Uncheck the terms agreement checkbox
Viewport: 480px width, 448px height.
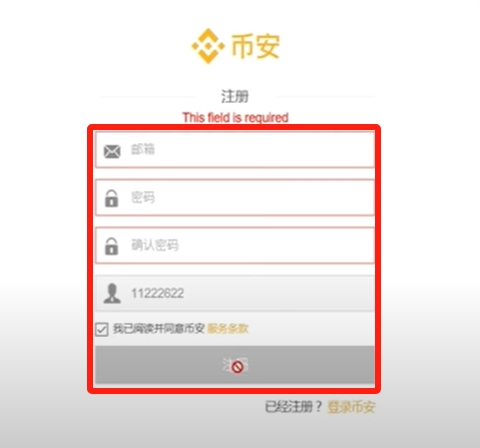[x=102, y=329]
